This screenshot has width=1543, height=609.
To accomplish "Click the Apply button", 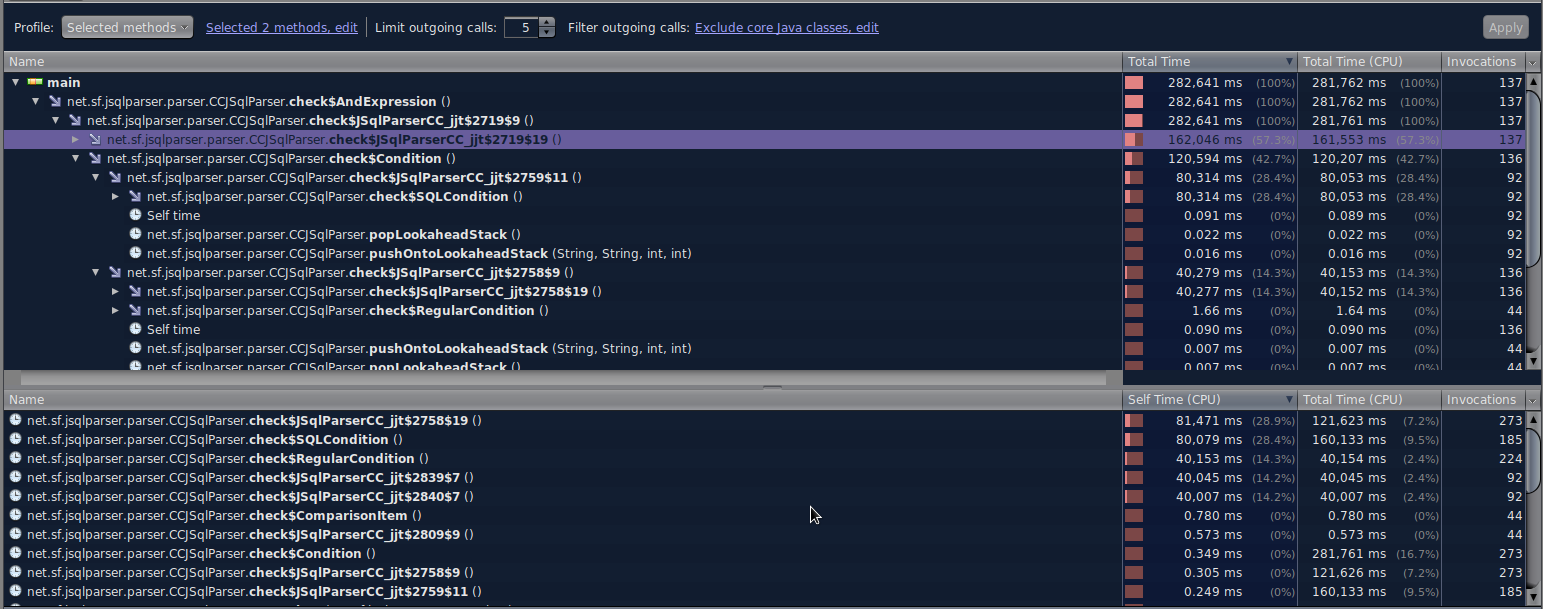I will (x=1505, y=28).
